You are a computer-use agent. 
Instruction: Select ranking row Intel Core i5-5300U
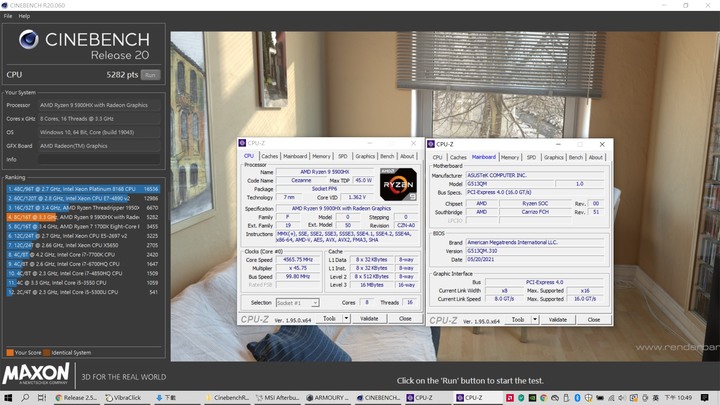click(x=83, y=292)
